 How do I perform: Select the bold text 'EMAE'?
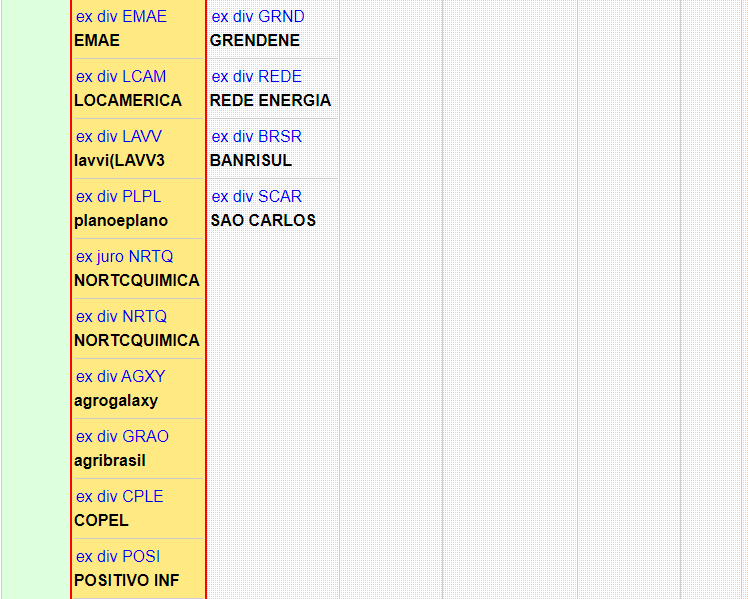[97, 41]
